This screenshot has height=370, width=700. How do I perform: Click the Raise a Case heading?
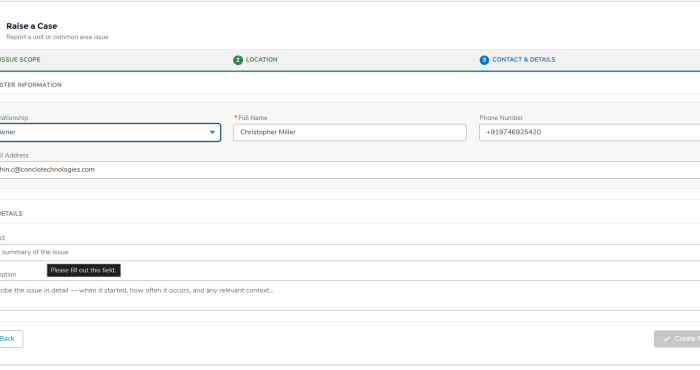(x=32, y=26)
